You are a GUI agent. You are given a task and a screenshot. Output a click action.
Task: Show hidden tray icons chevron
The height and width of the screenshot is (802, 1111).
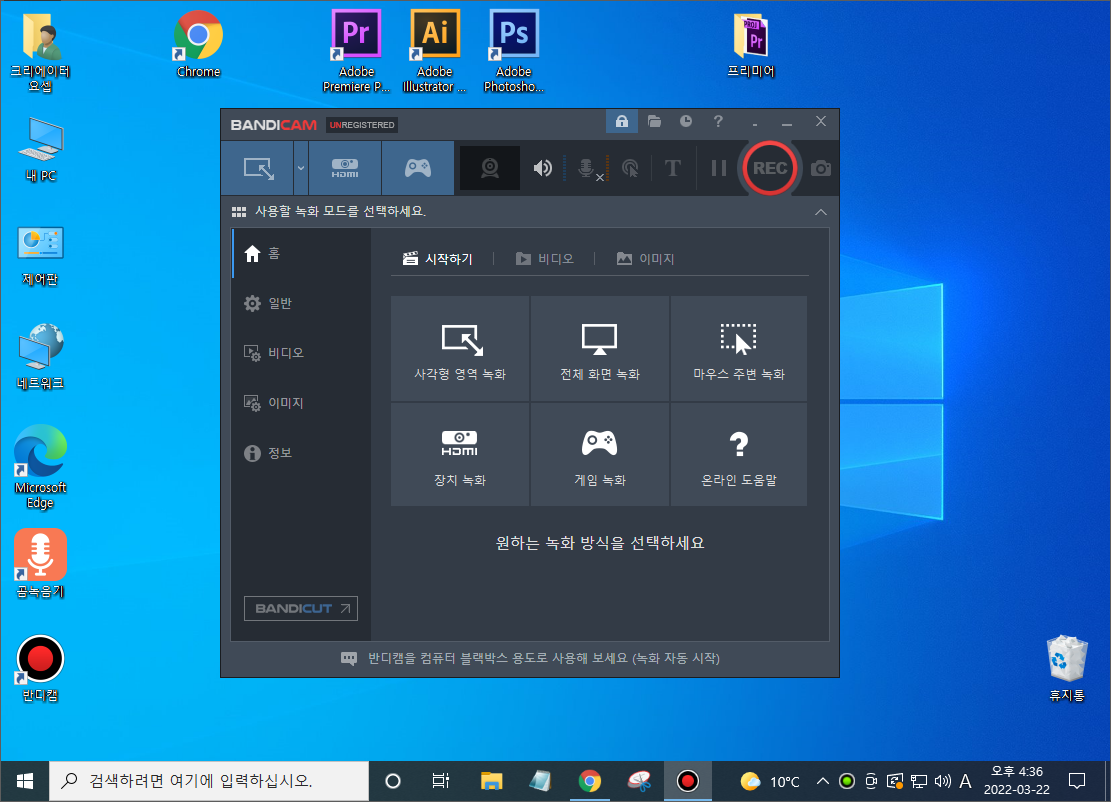pyautogui.click(x=823, y=781)
